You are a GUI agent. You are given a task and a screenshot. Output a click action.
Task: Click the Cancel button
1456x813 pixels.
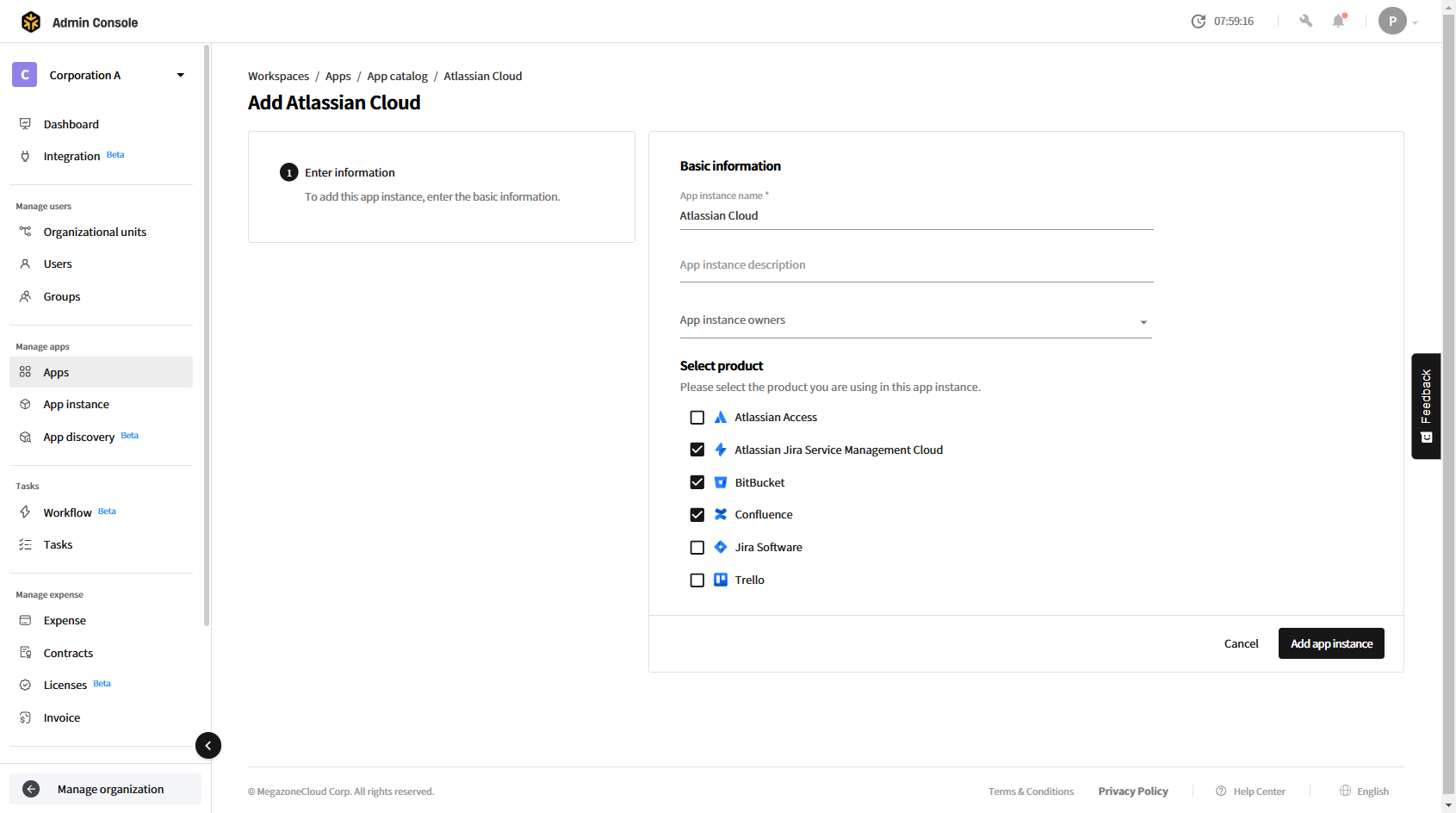coord(1241,643)
